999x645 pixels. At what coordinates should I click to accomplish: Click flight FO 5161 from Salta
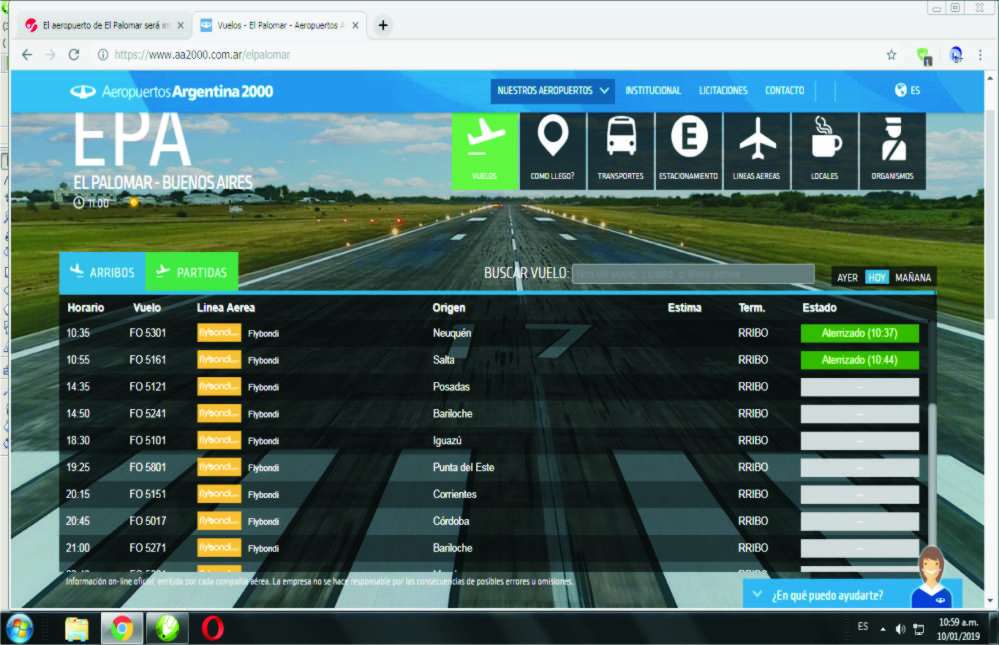(492, 360)
